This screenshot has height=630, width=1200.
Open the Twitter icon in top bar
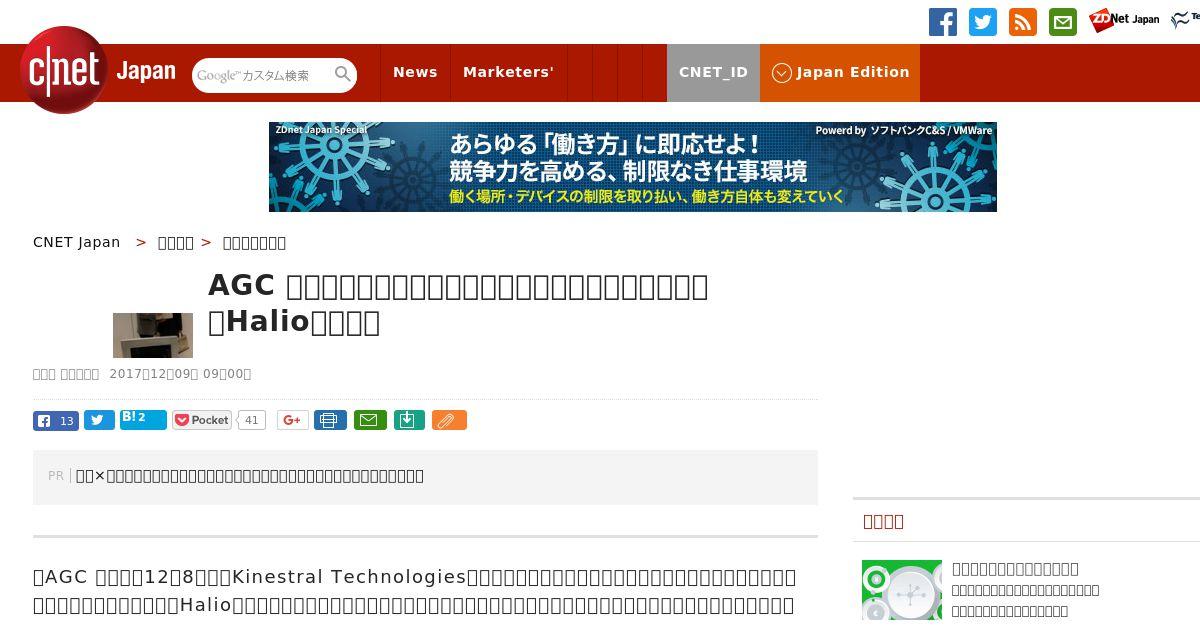point(983,22)
